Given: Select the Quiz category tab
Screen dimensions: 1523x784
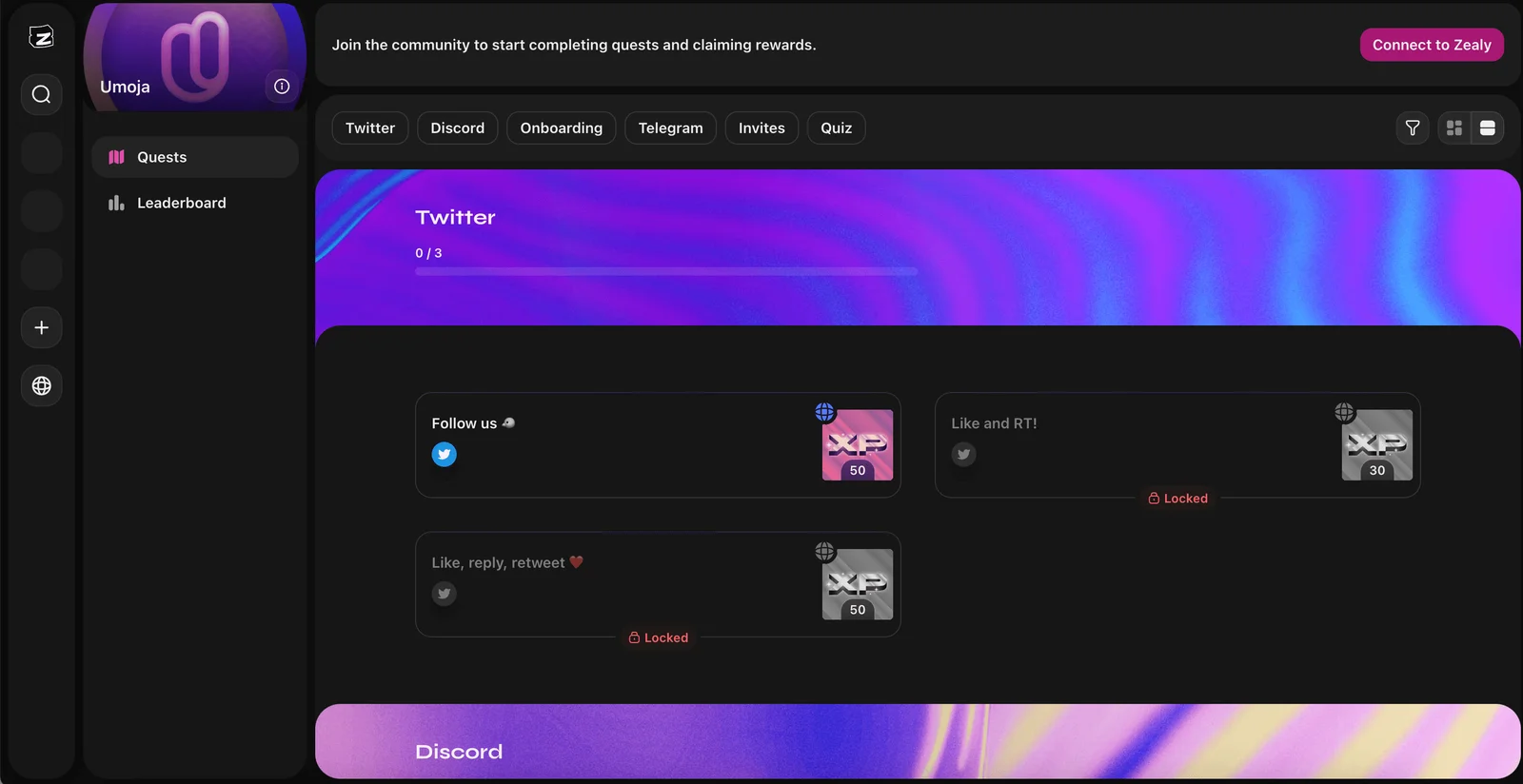Looking at the screenshot, I should (x=837, y=127).
